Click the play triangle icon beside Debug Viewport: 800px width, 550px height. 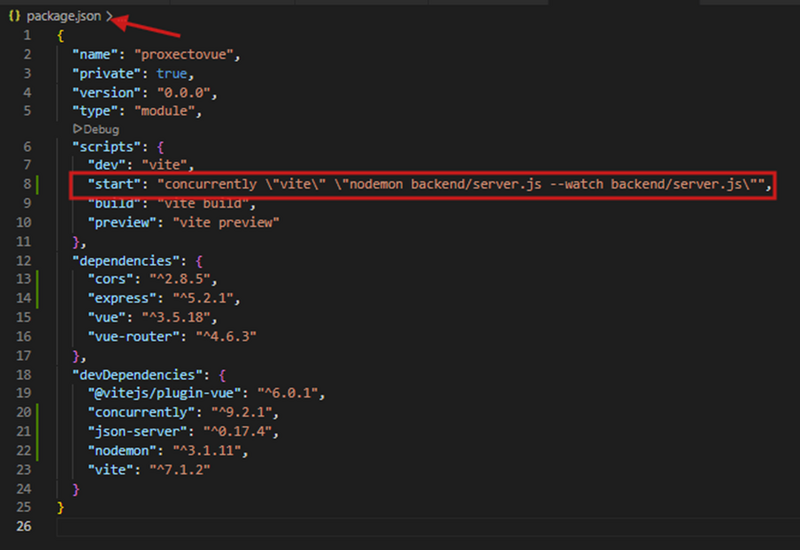click(78, 129)
